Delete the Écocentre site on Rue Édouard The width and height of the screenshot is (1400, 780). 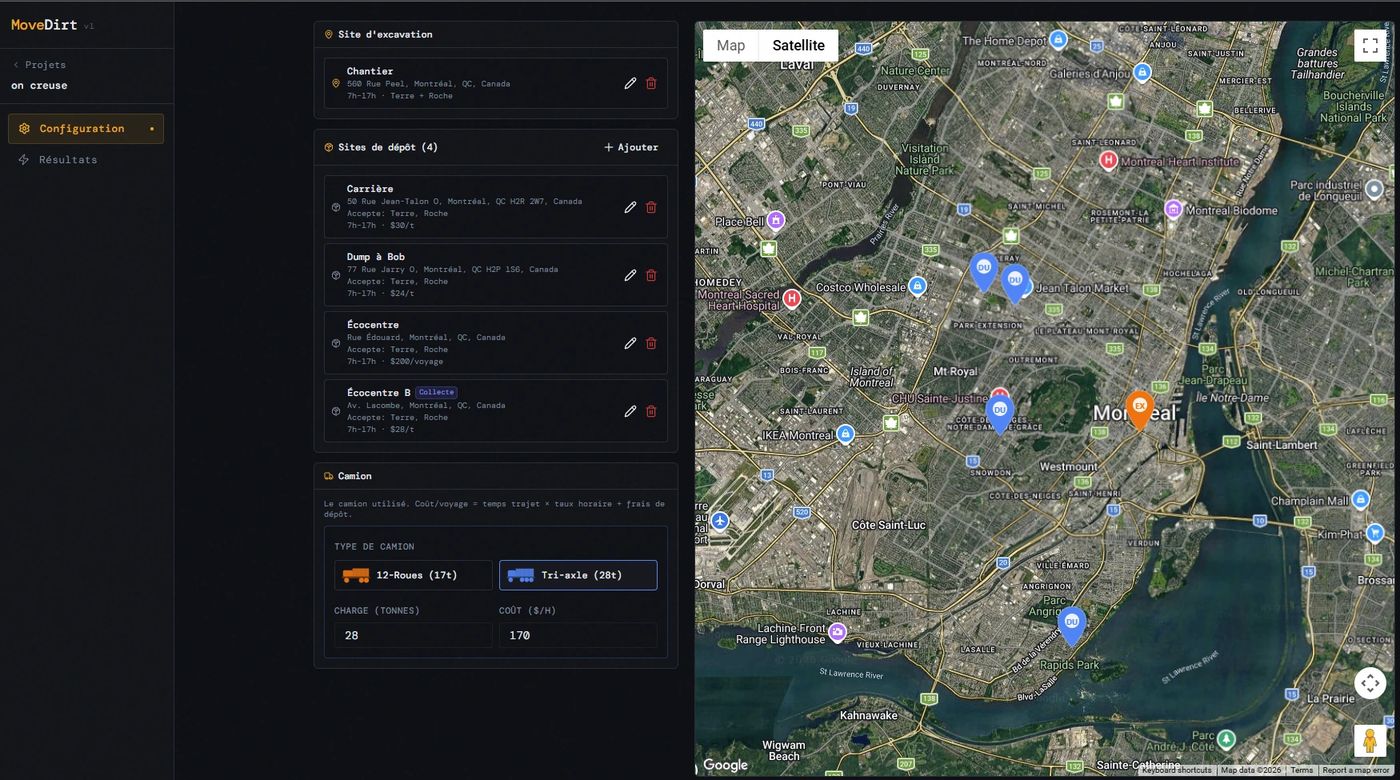point(651,343)
